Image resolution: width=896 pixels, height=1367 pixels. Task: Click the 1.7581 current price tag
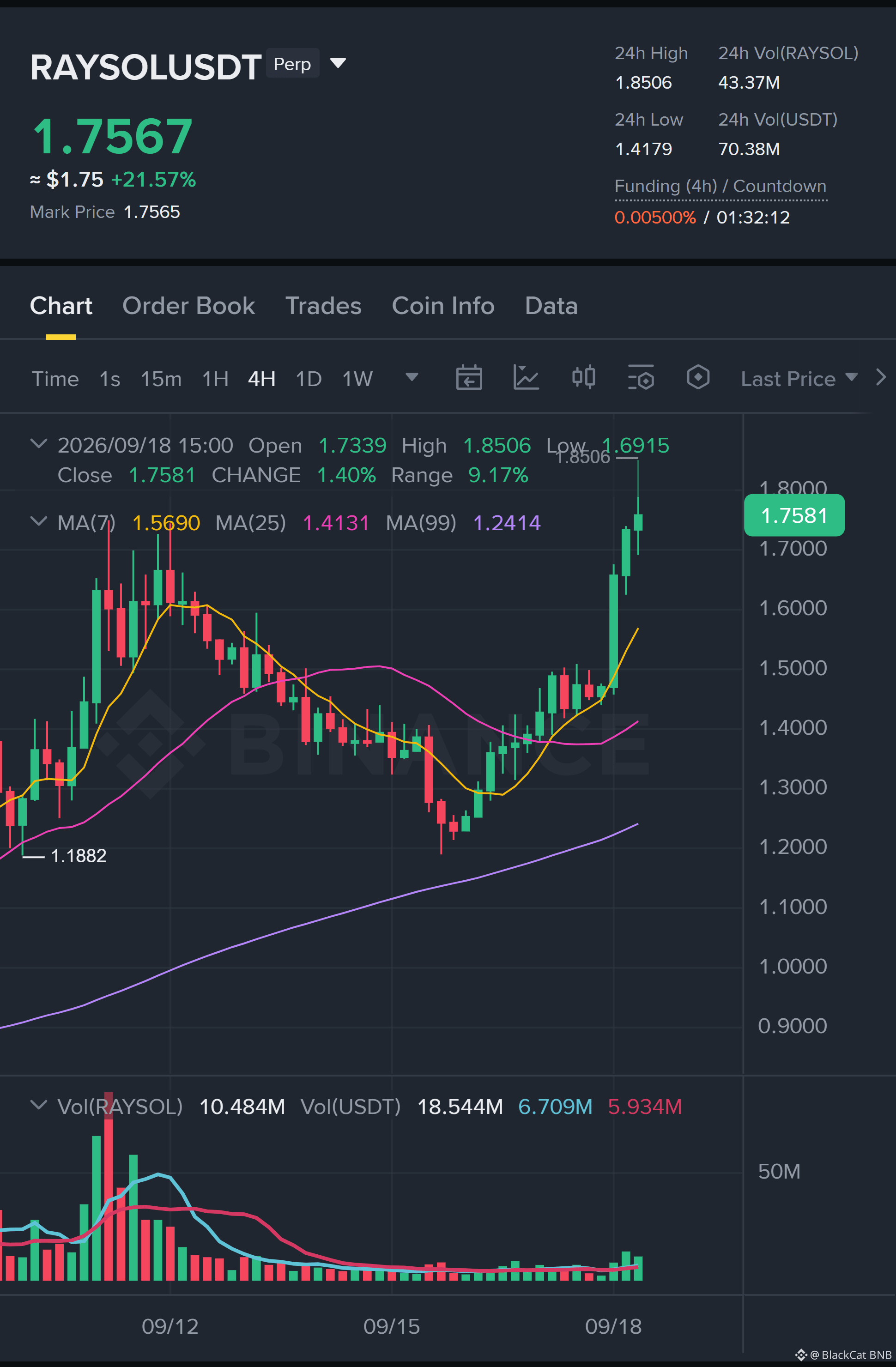(794, 515)
